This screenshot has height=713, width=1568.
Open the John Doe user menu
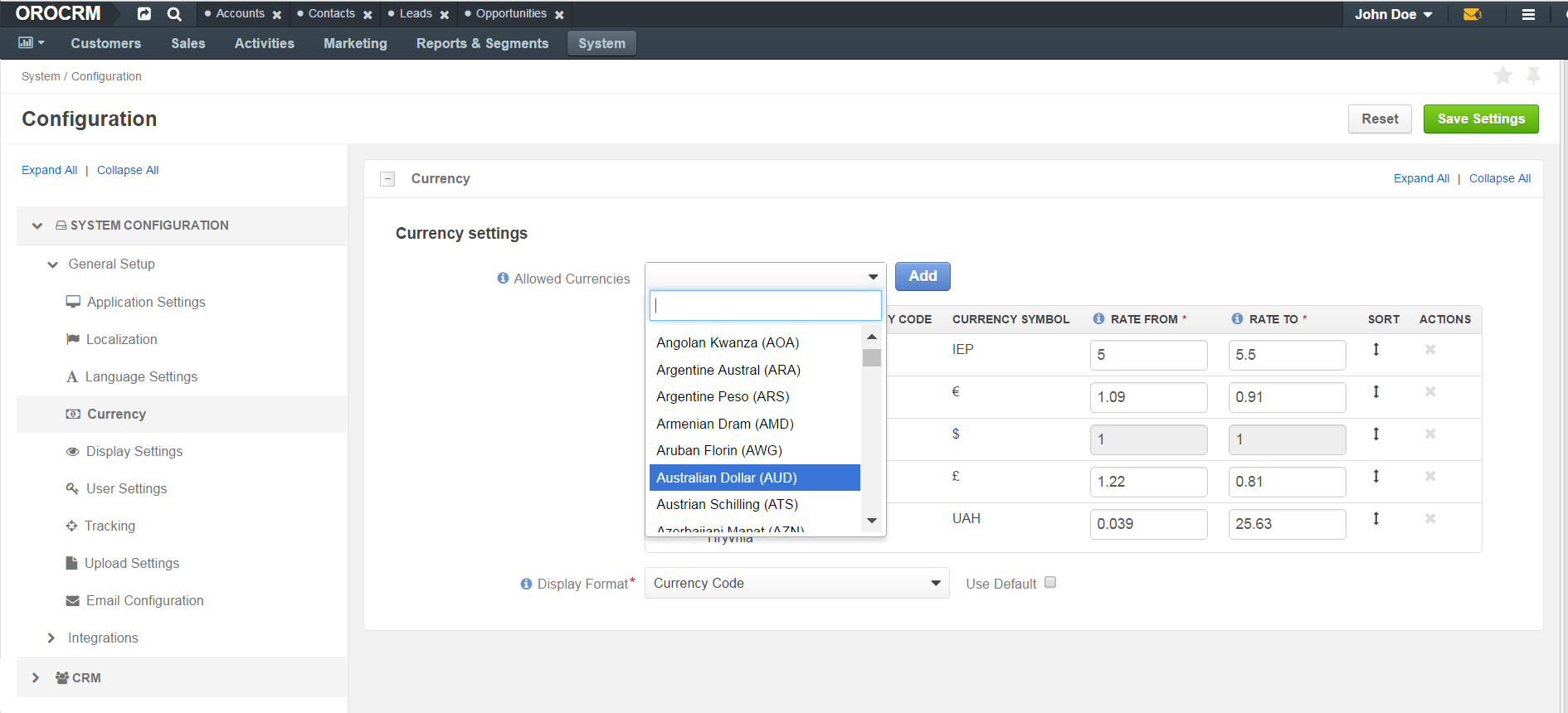1394,14
